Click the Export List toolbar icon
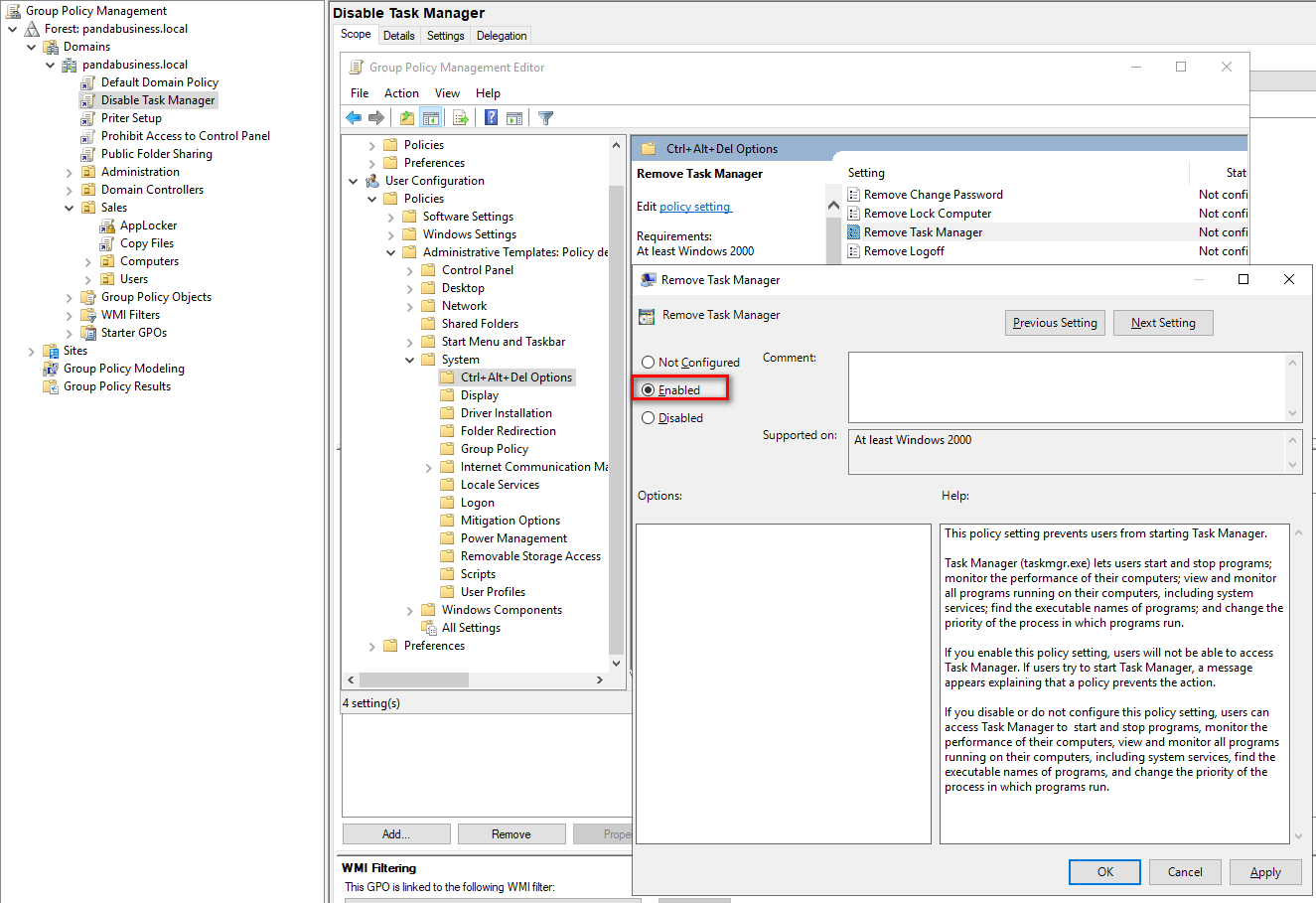Screen dimensions: 1316x903 [x=461, y=117]
